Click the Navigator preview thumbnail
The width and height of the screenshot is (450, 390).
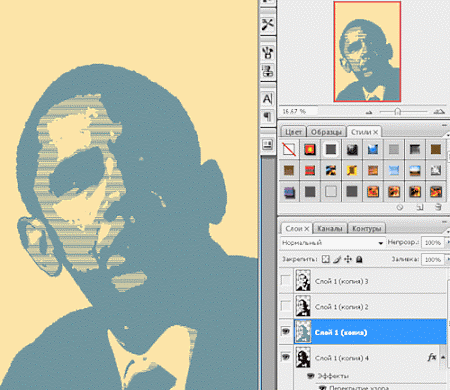coord(367,51)
